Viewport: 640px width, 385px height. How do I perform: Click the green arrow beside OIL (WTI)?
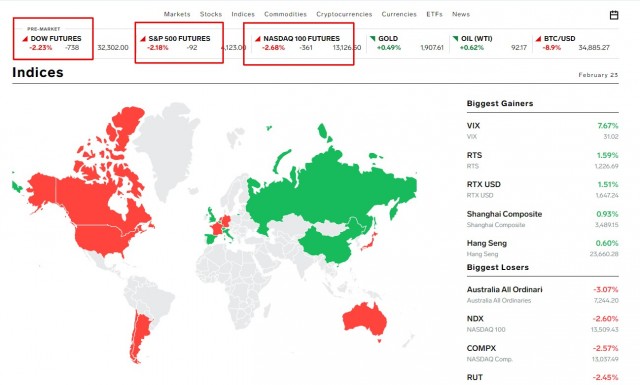pyautogui.click(x=455, y=38)
